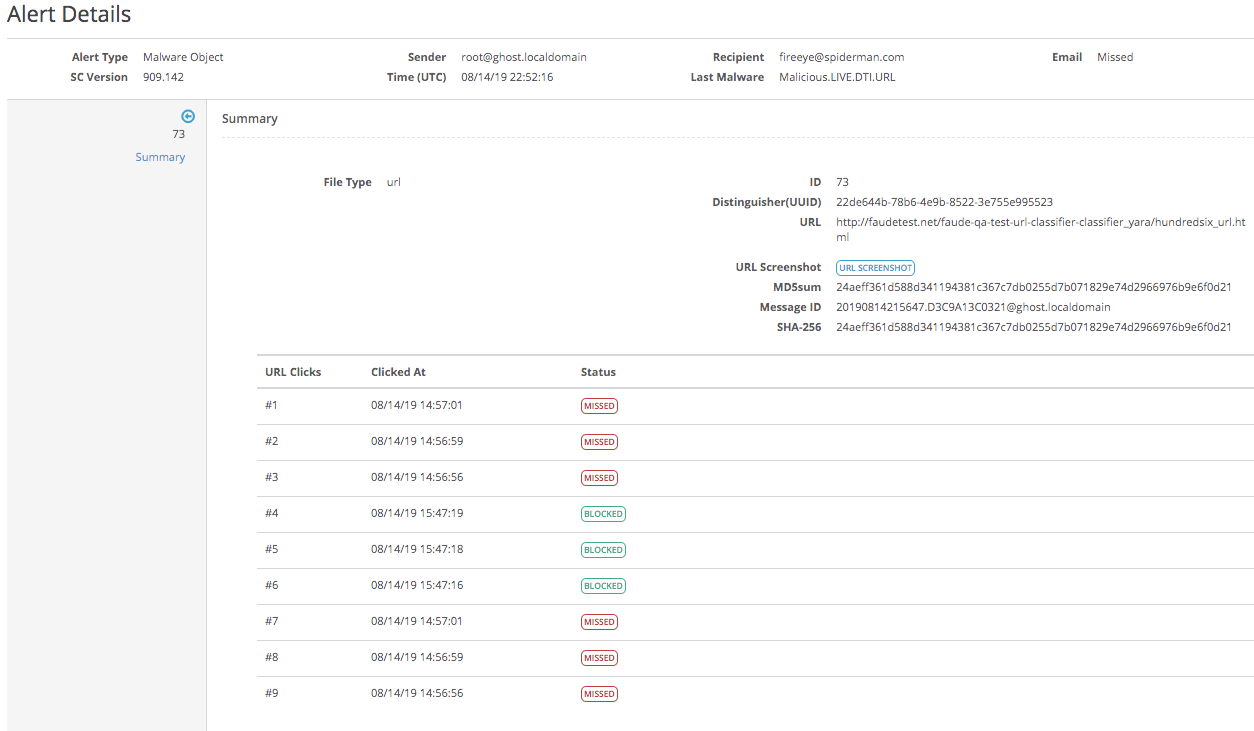
Task: Select the Message ID value
Action: coord(973,307)
